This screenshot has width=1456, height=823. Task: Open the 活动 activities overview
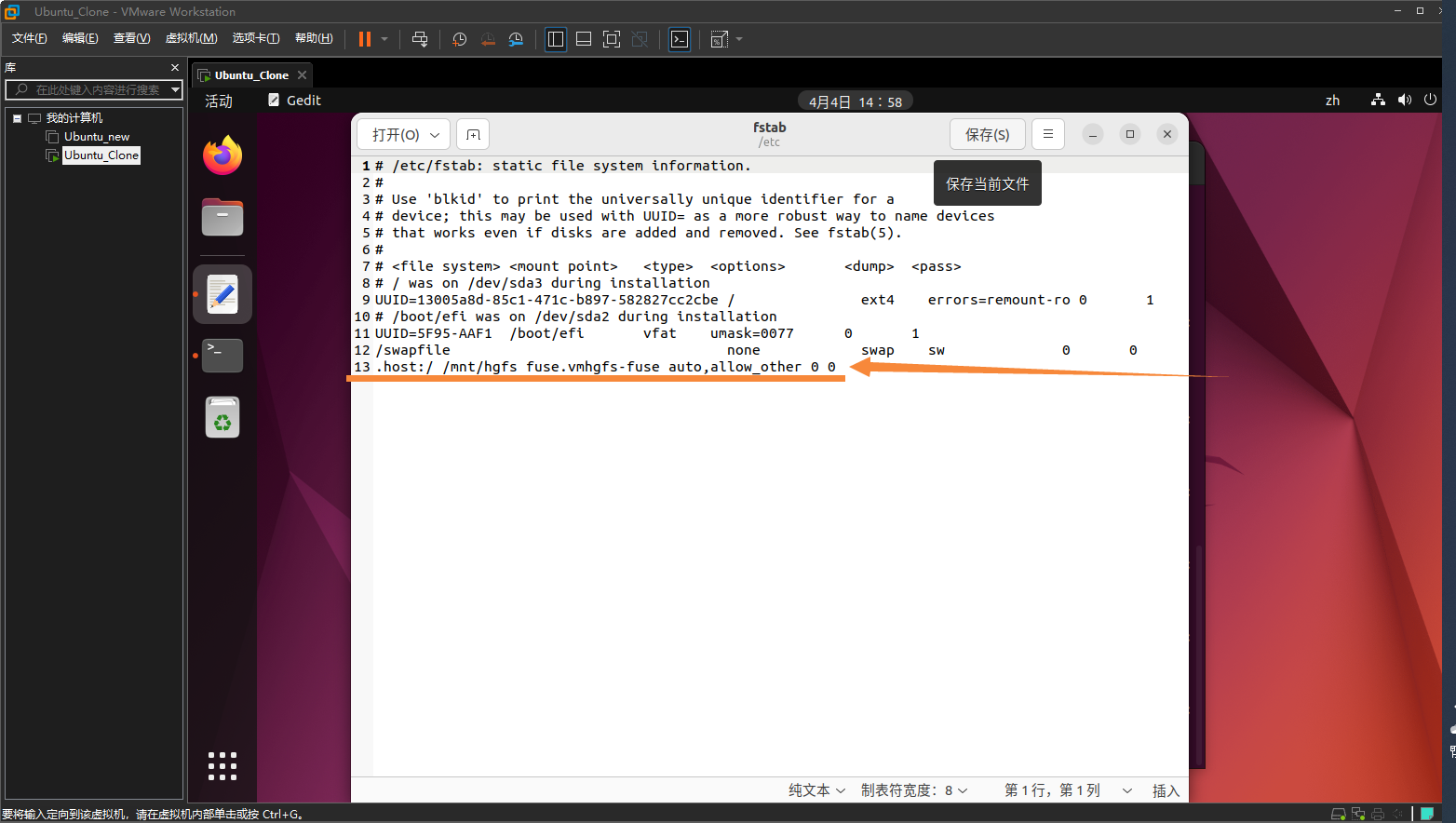click(x=219, y=101)
